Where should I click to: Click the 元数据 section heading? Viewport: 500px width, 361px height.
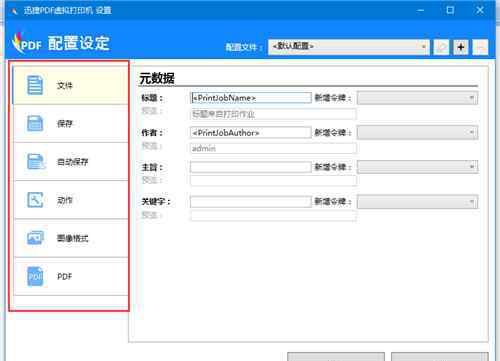[x=157, y=78]
